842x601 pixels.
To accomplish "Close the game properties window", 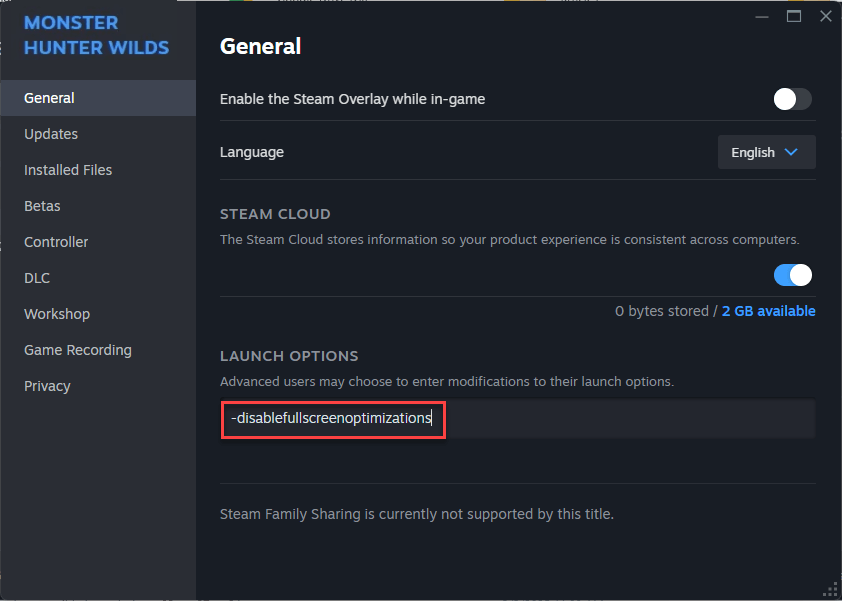I will [826, 16].
